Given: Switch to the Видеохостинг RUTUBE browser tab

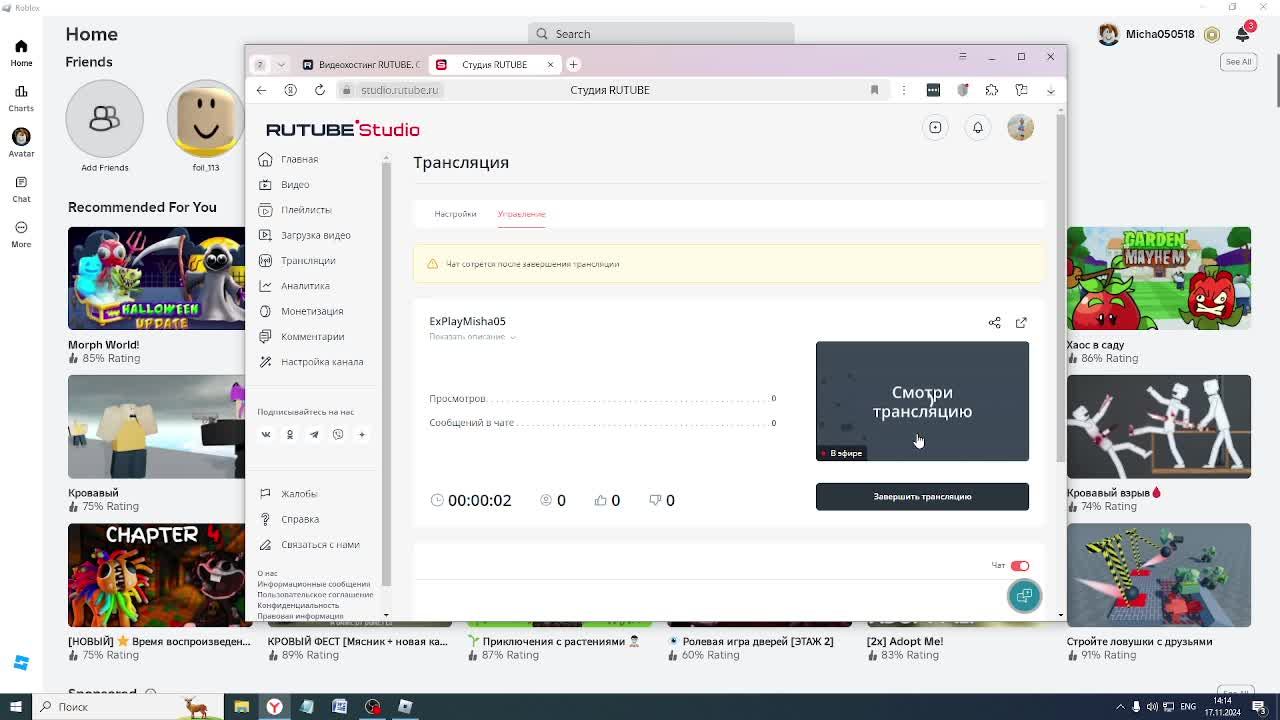Looking at the screenshot, I should (x=360, y=64).
